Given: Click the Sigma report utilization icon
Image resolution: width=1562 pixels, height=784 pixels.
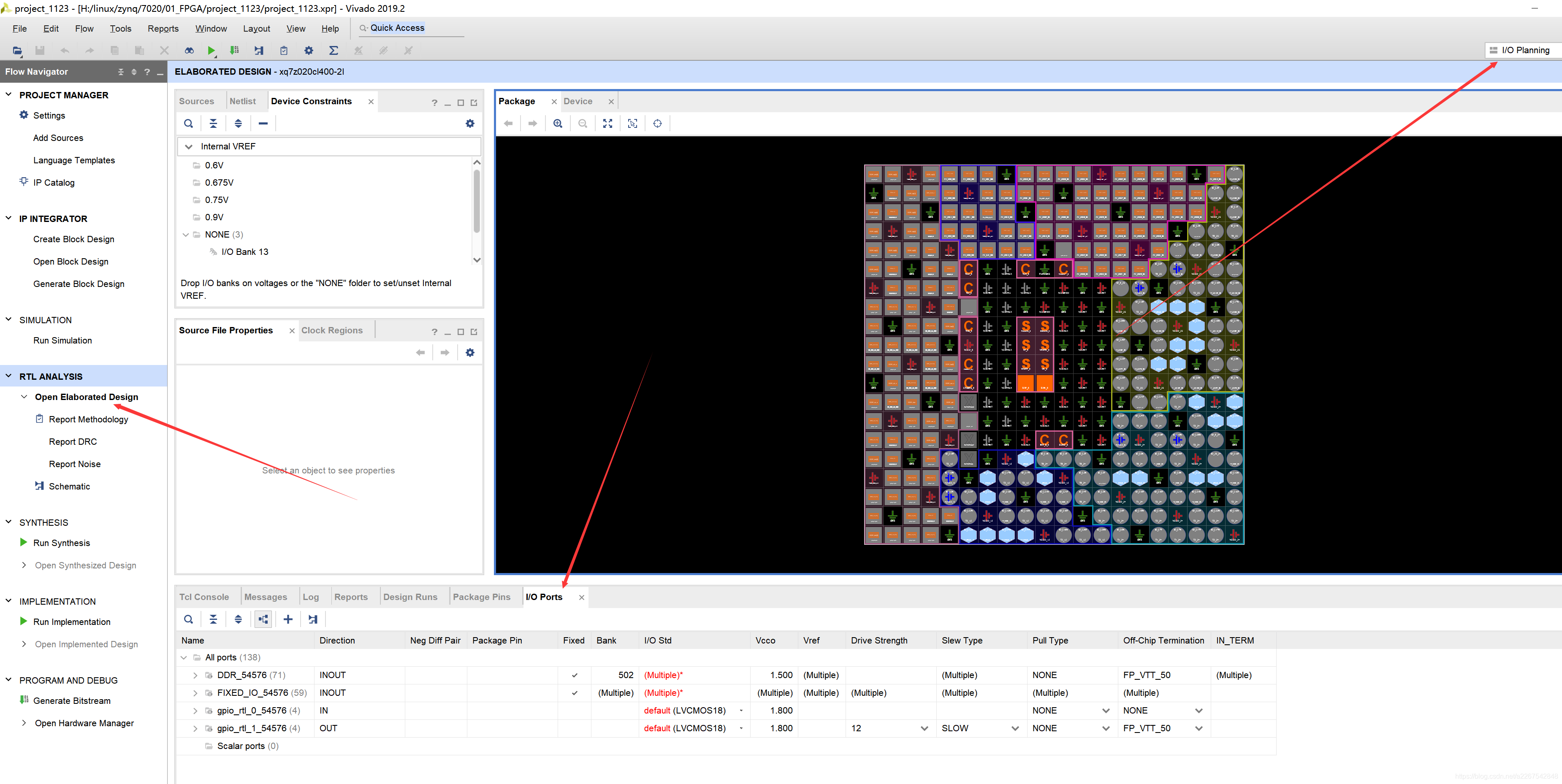Looking at the screenshot, I should coord(334,50).
